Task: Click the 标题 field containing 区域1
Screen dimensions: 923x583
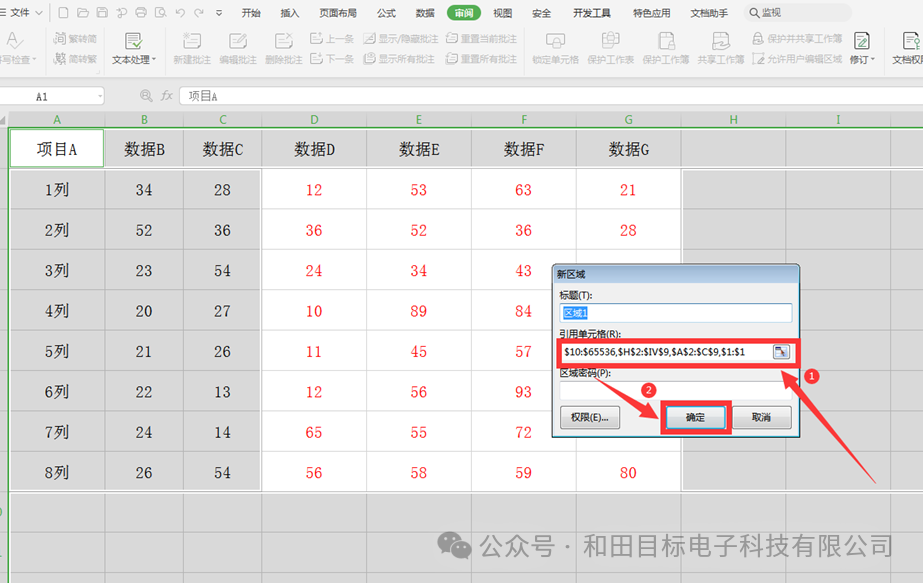Action: tap(675, 313)
